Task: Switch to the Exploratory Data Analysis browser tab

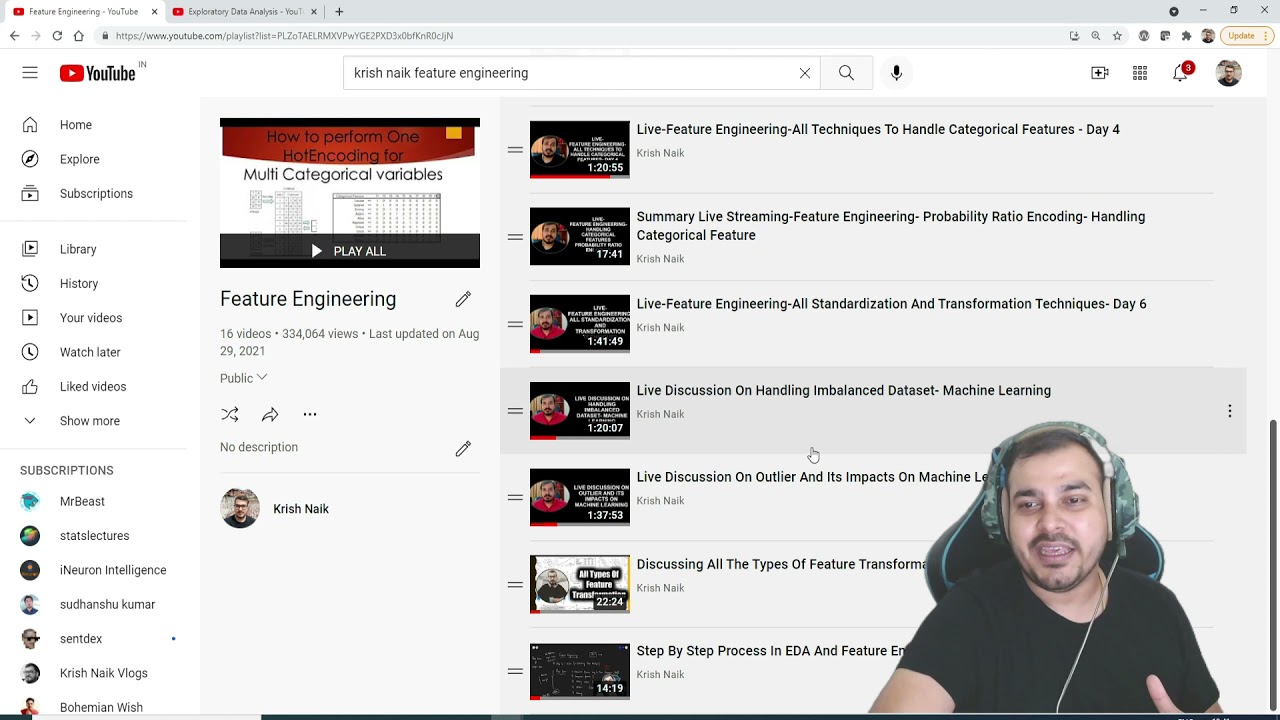Action: [x=245, y=11]
